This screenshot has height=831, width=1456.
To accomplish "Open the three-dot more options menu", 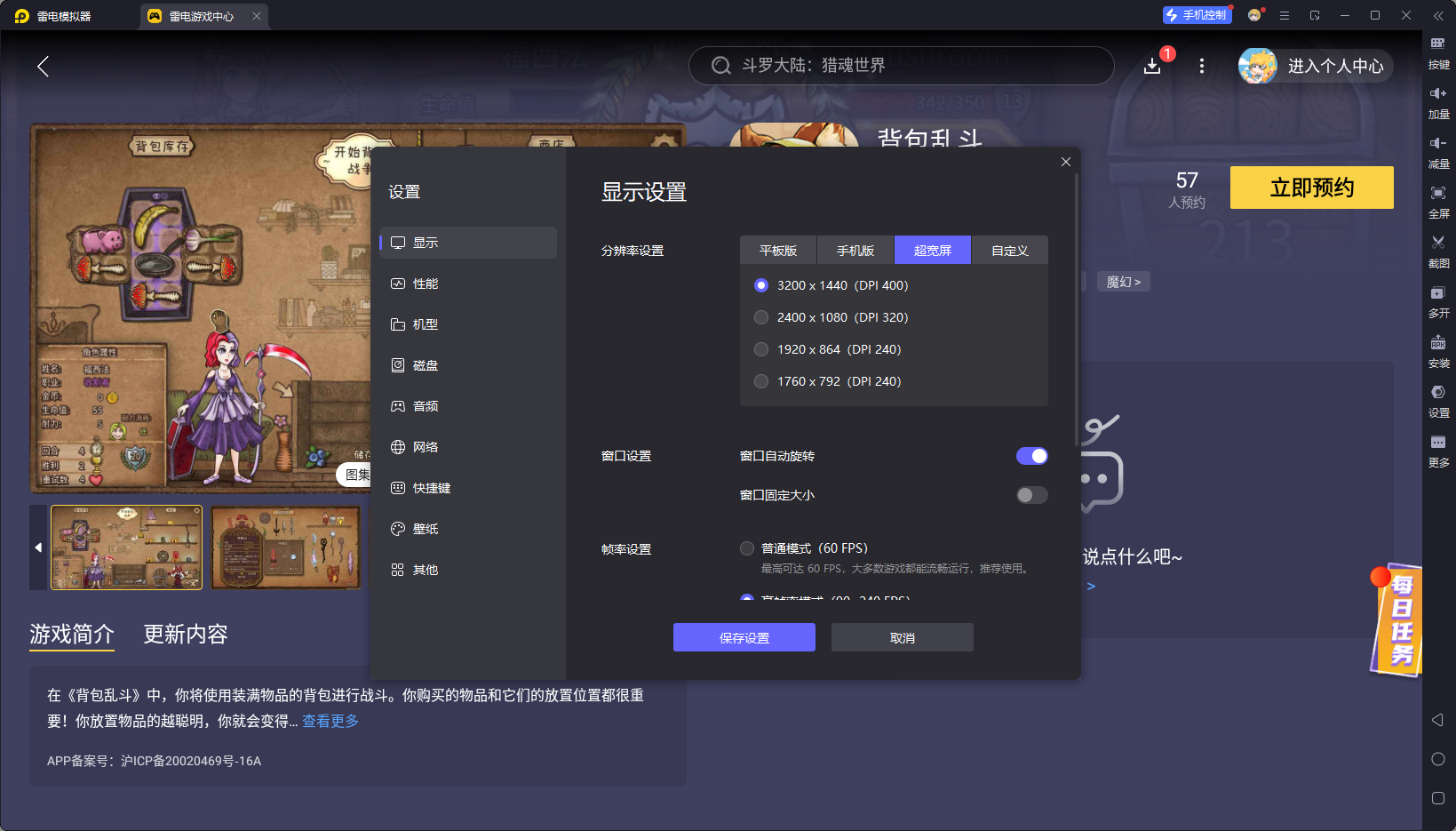I will [x=1202, y=66].
